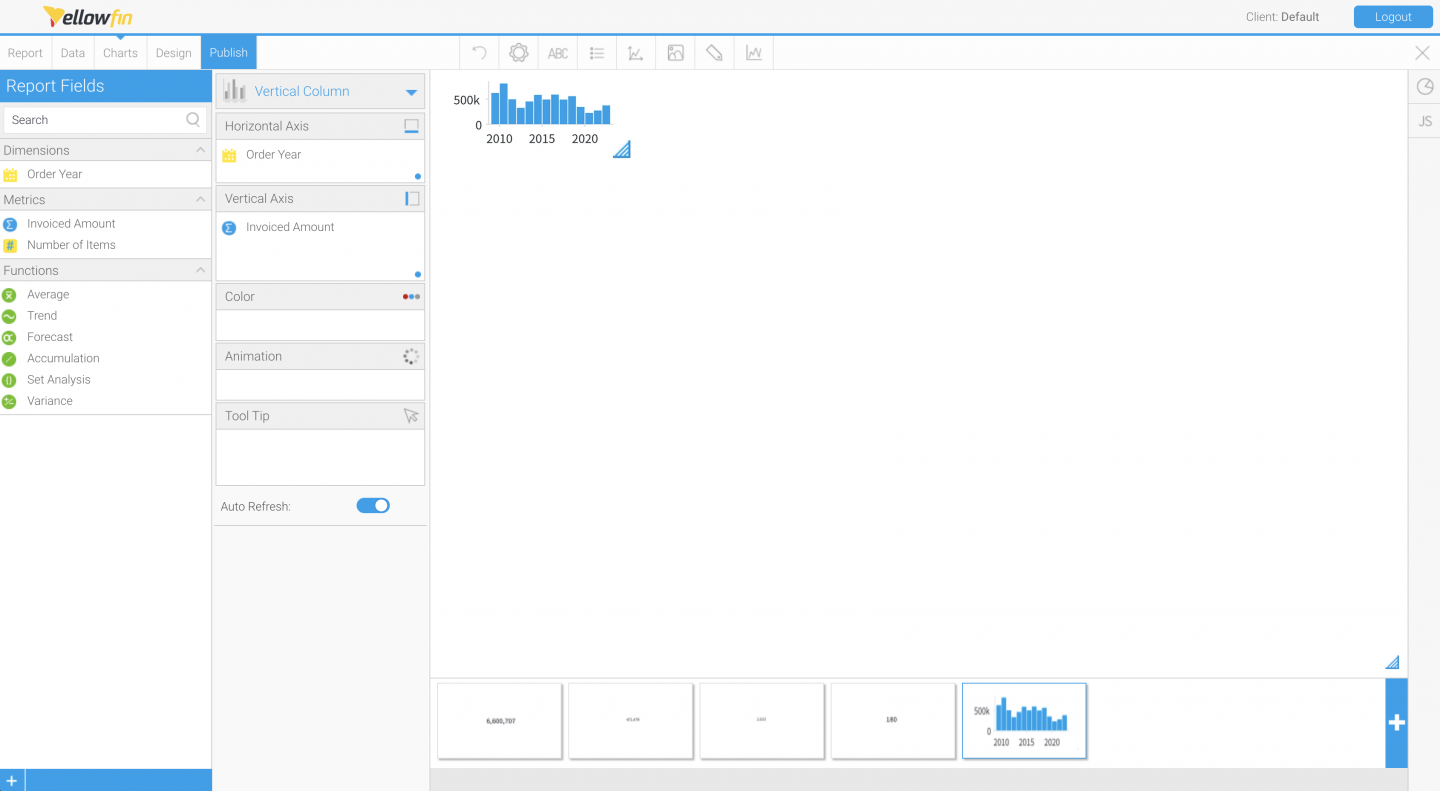Select the label tag icon in toolbar
The height and width of the screenshot is (791, 1440).
tap(714, 52)
